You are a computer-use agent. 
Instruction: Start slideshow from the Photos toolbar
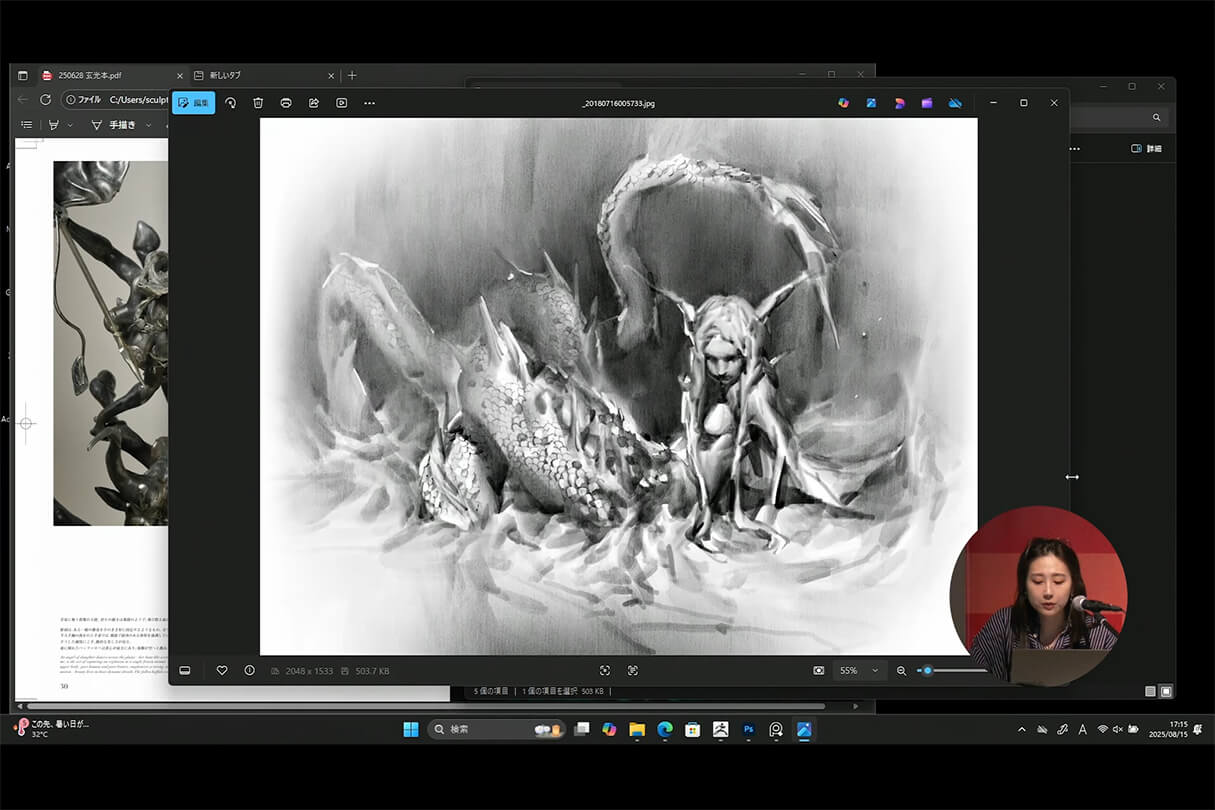coord(341,103)
